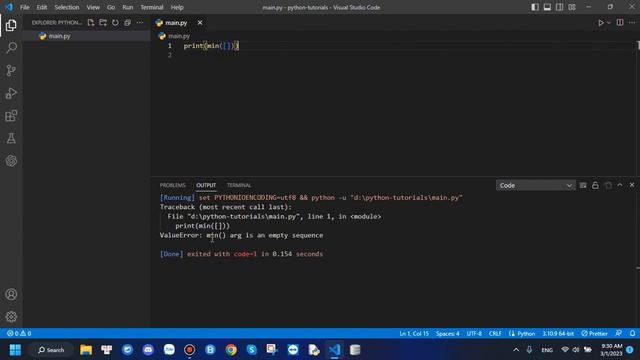Maximize the panel with chevron up

coord(620,185)
